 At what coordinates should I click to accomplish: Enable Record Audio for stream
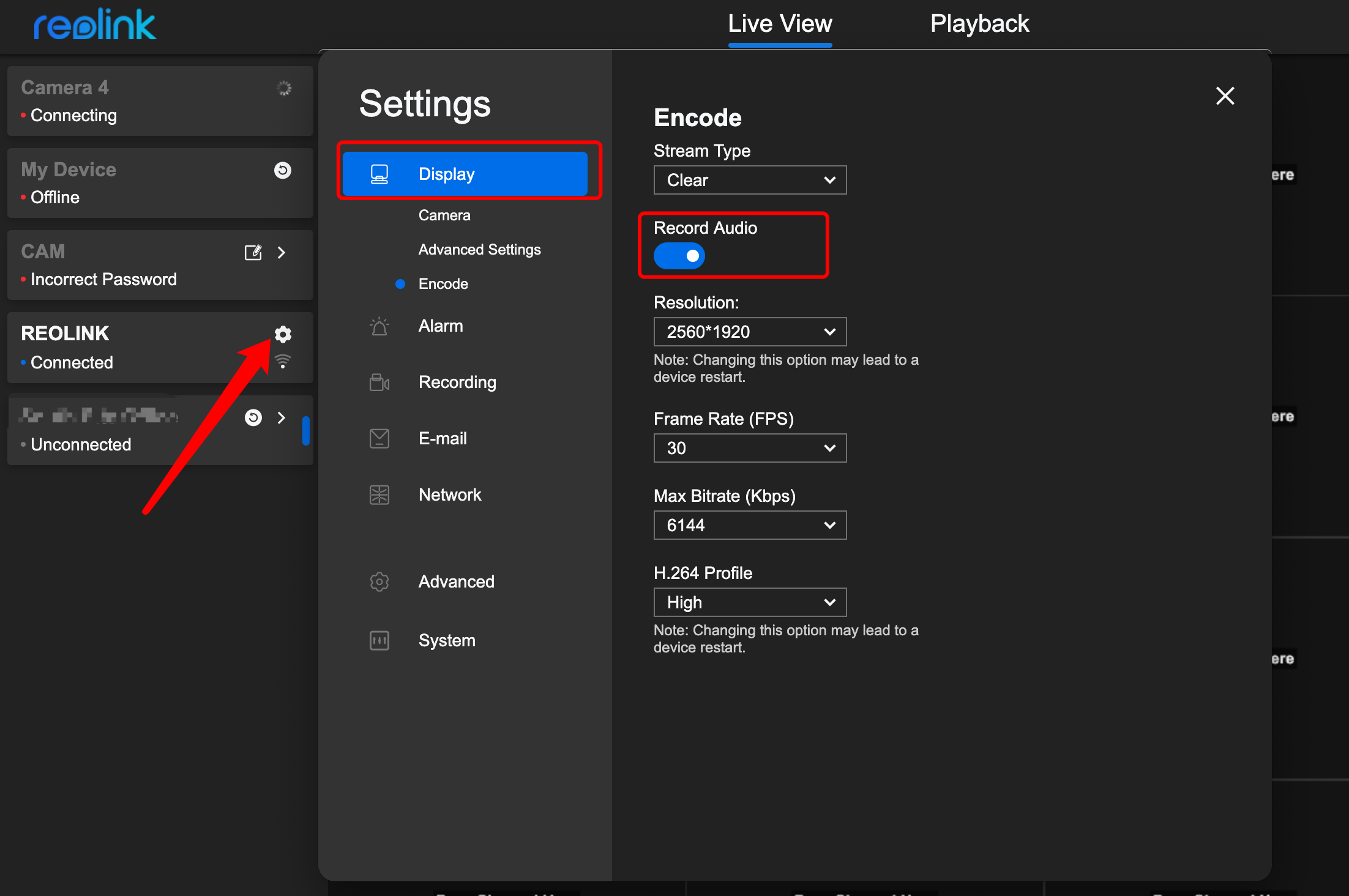pos(680,256)
